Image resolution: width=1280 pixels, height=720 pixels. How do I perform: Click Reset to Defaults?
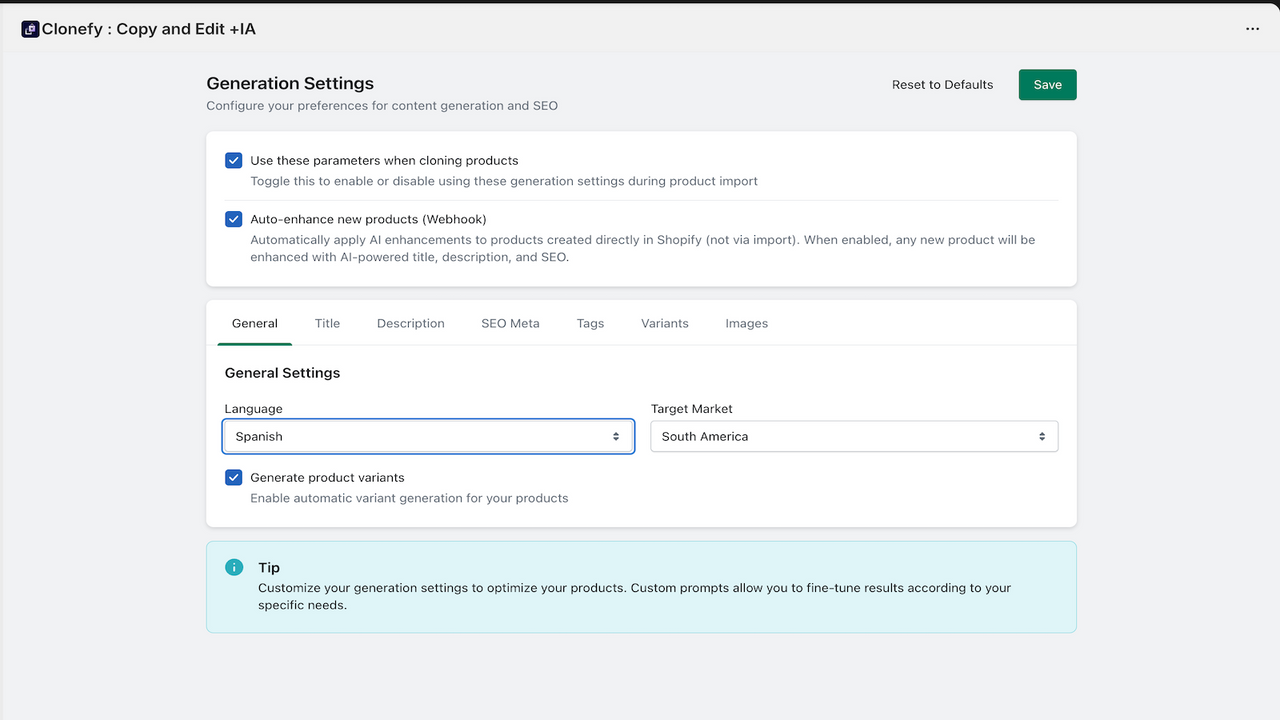[x=943, y=85]
